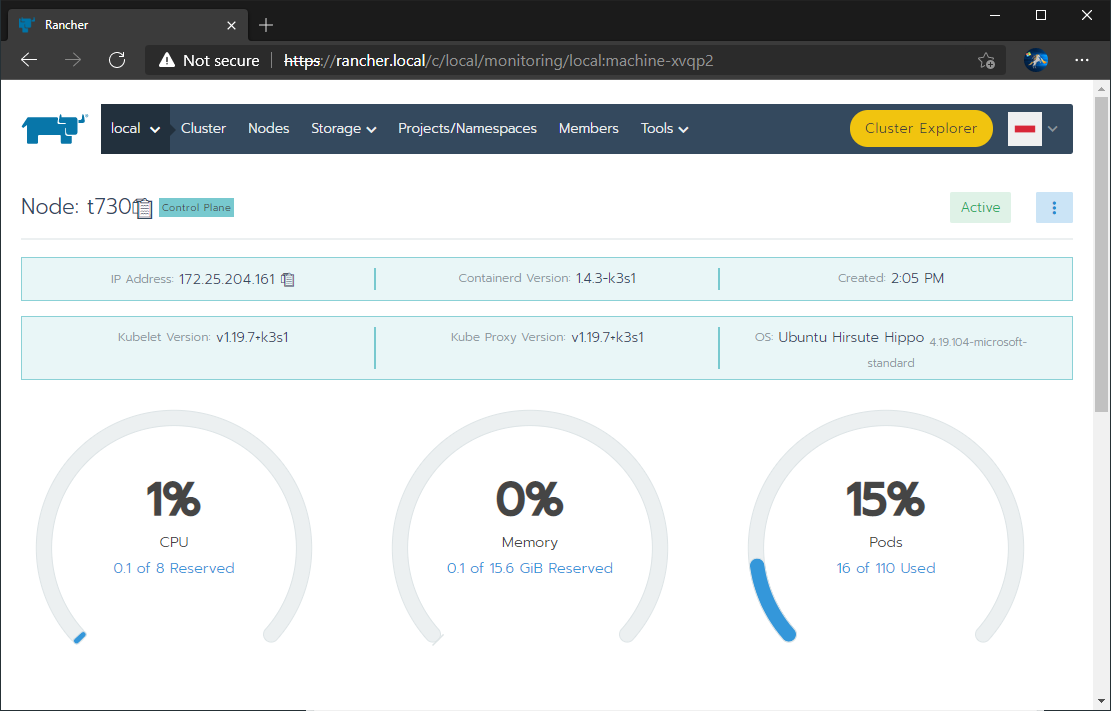Copy the IP address 172.25.204.161
This screenshot has width=1111, height=711.
(288, 279)
